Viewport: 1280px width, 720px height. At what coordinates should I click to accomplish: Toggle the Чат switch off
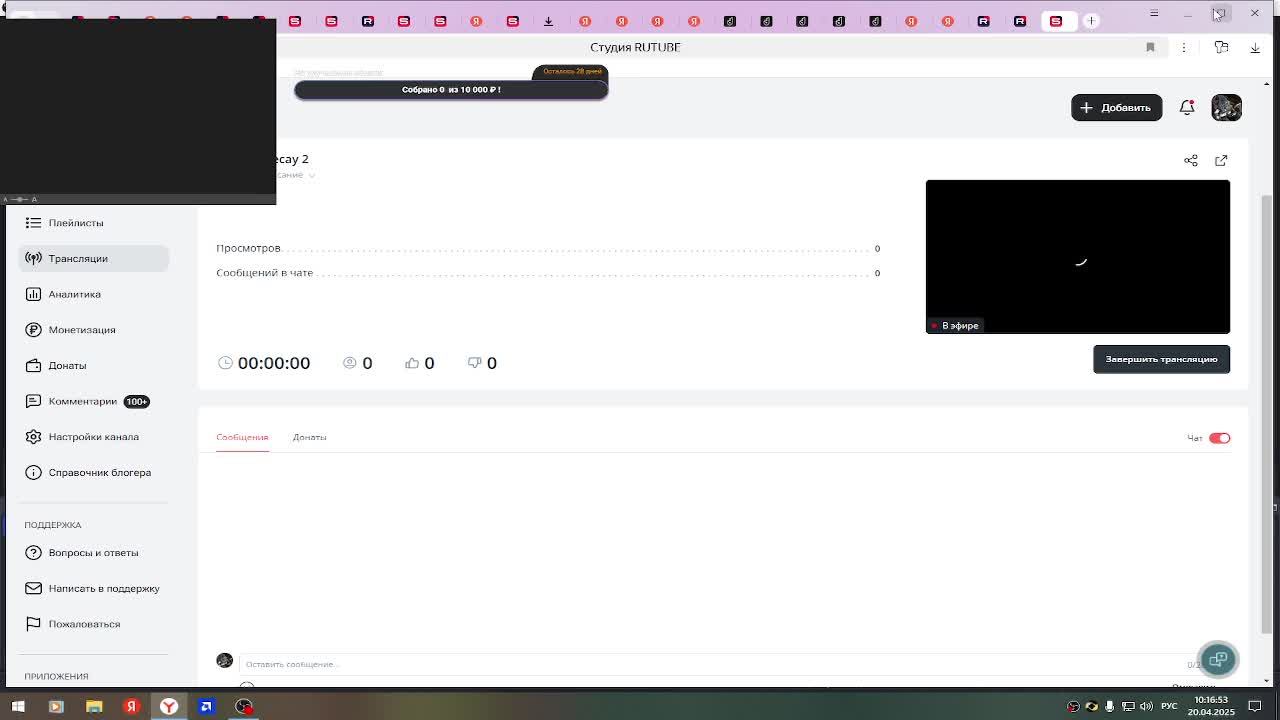(x=1219, y=438)
